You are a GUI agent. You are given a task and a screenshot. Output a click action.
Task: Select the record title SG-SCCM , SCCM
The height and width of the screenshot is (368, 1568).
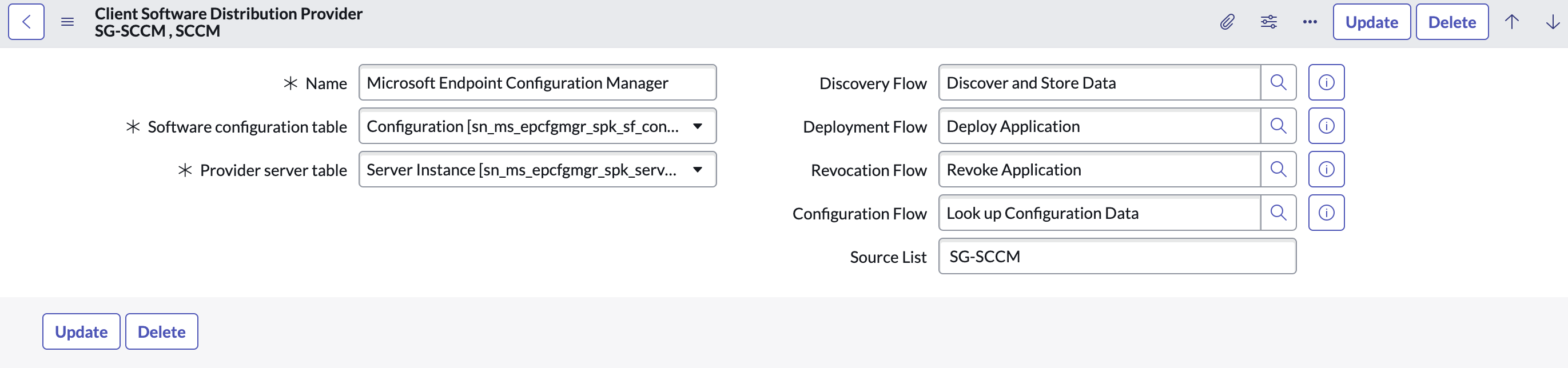pyautogui.click(x=157, y=31)
